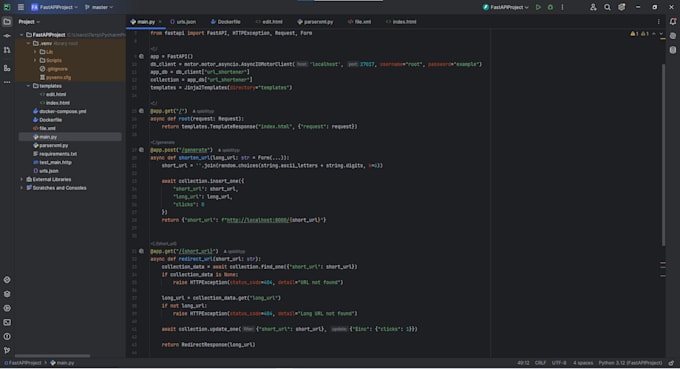
Task: Expand the Scripts folder
Action: coord(36,60)
